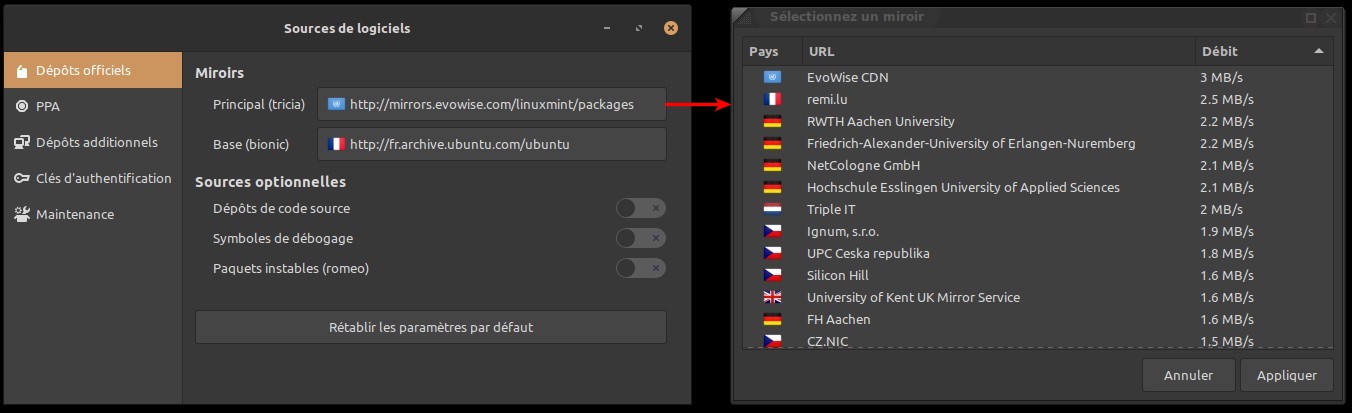Sort the list by the URL column header

(x=997, y=51)
